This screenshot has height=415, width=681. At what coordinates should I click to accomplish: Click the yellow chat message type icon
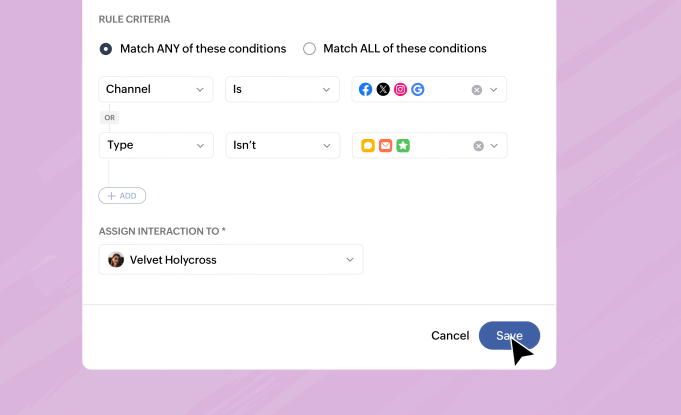click(x=368, y=145)
